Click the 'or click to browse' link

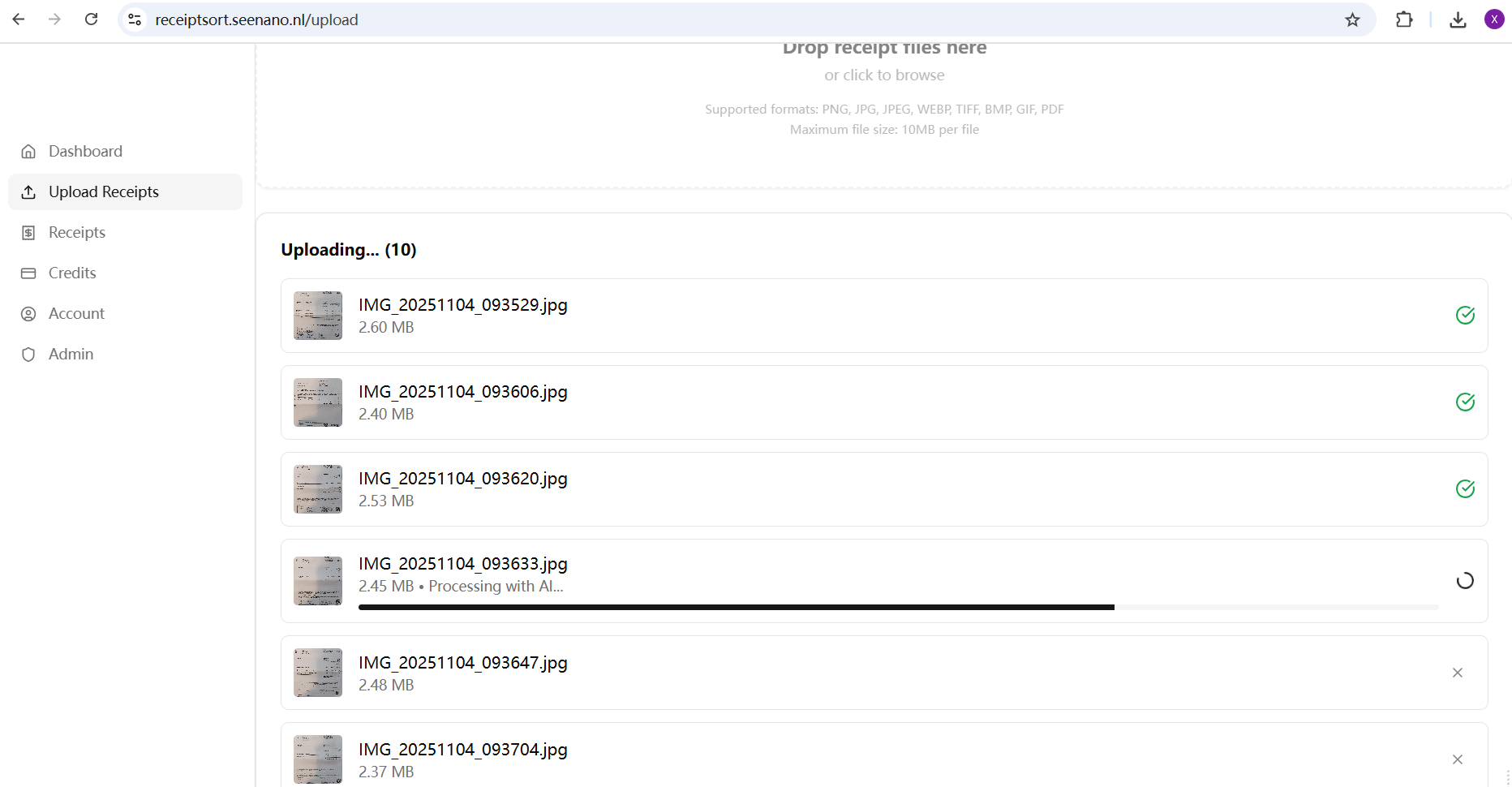[x=884, y=75]
